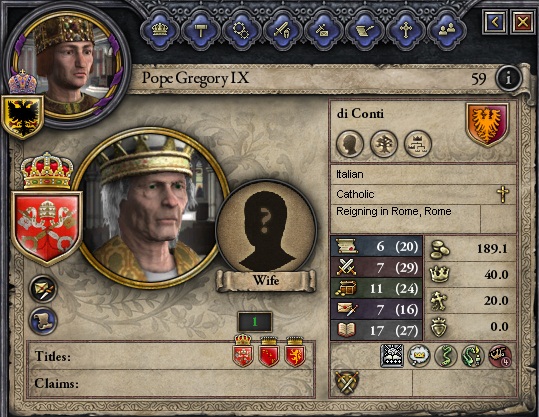The width and height of the screenshot is (539, 417).
Task: Open the factions scroll tab icon
Action: (364, 30)
